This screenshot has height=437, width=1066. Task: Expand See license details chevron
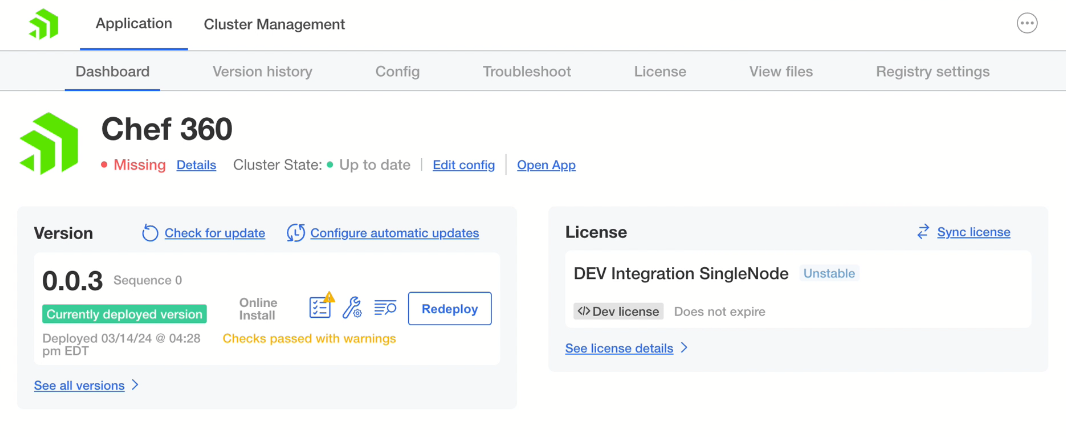point(684,348)
